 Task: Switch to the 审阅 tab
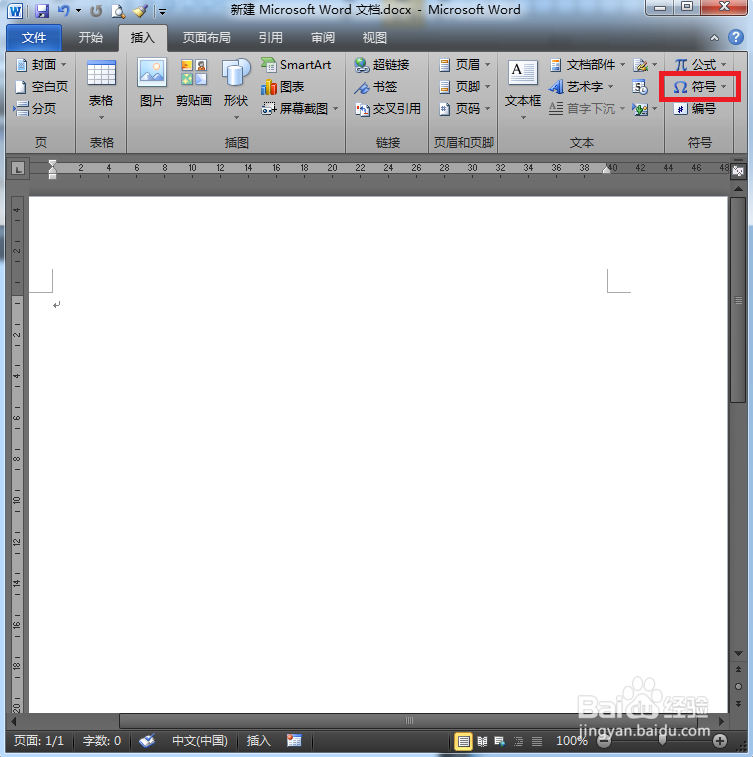coord(323,38)
